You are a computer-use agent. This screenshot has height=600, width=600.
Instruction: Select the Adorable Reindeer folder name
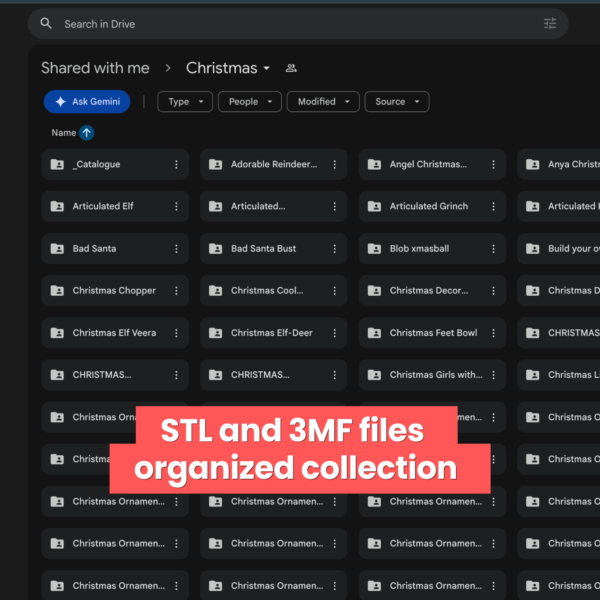pyautogui.click(x=274, y=165)
